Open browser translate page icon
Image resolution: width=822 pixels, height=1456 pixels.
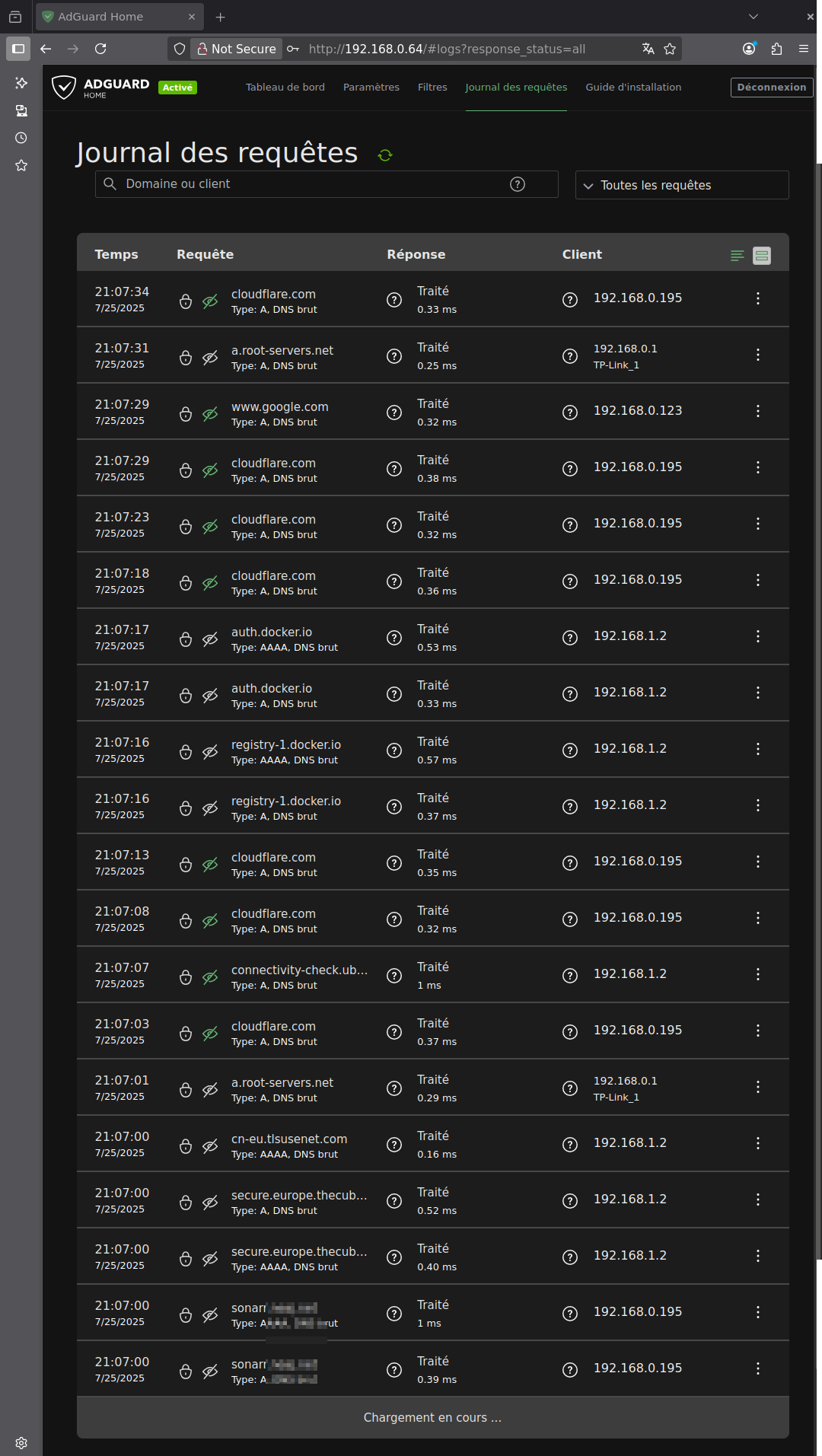coord(648,49)
